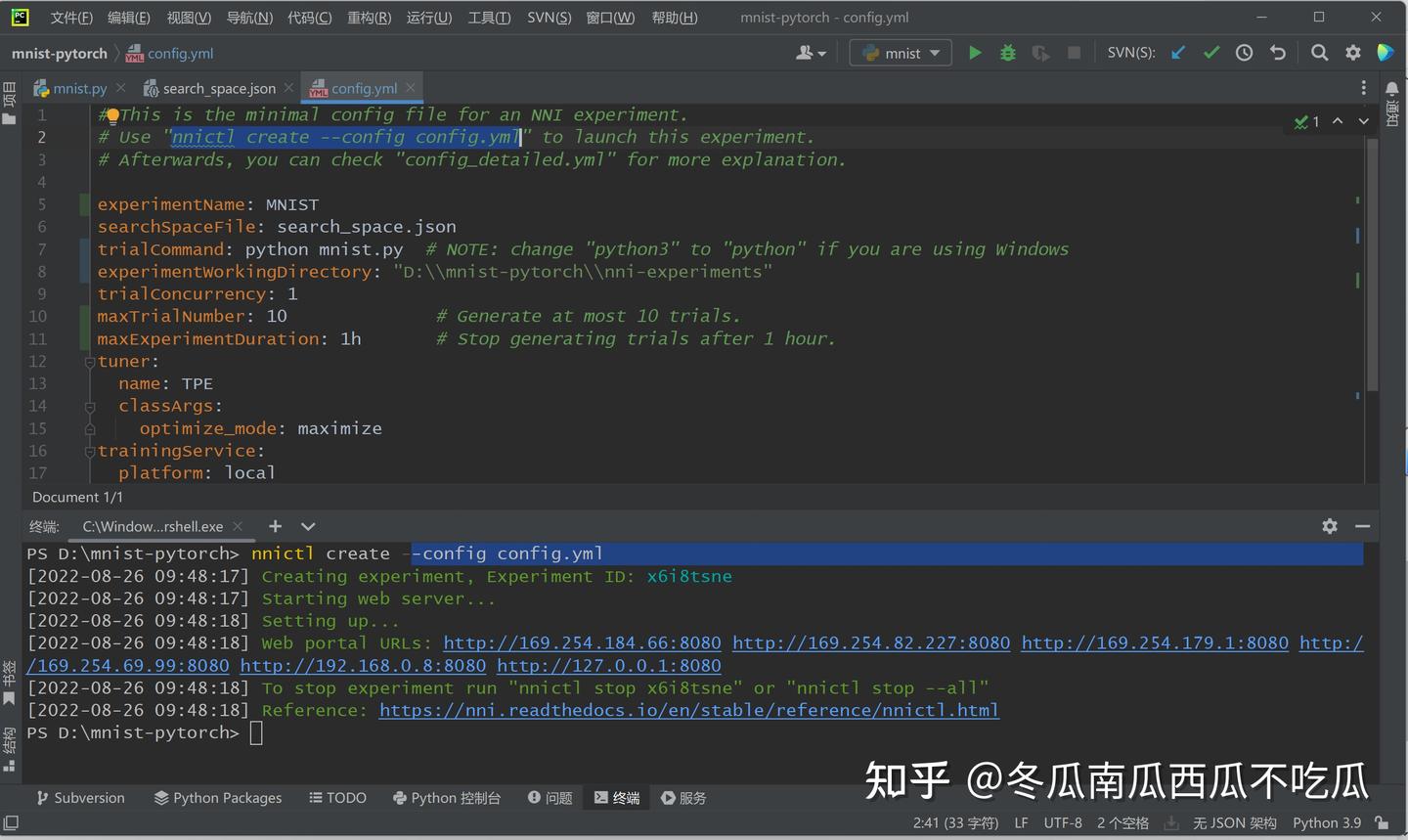
Task: Open the run configuration dropdown showing mnist
Action: 900,53
